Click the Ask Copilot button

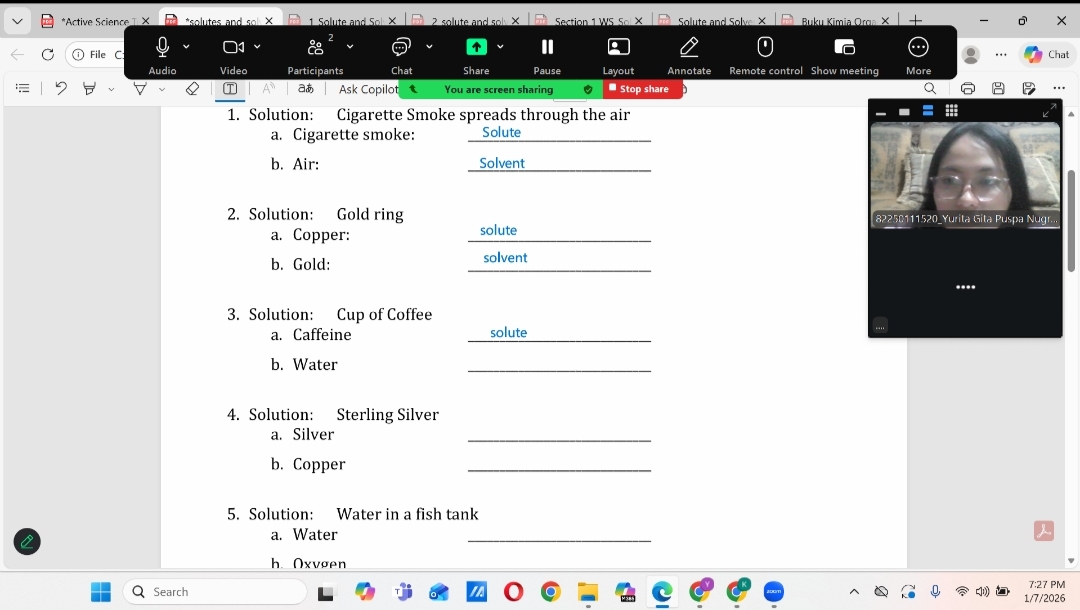(367, 89)
